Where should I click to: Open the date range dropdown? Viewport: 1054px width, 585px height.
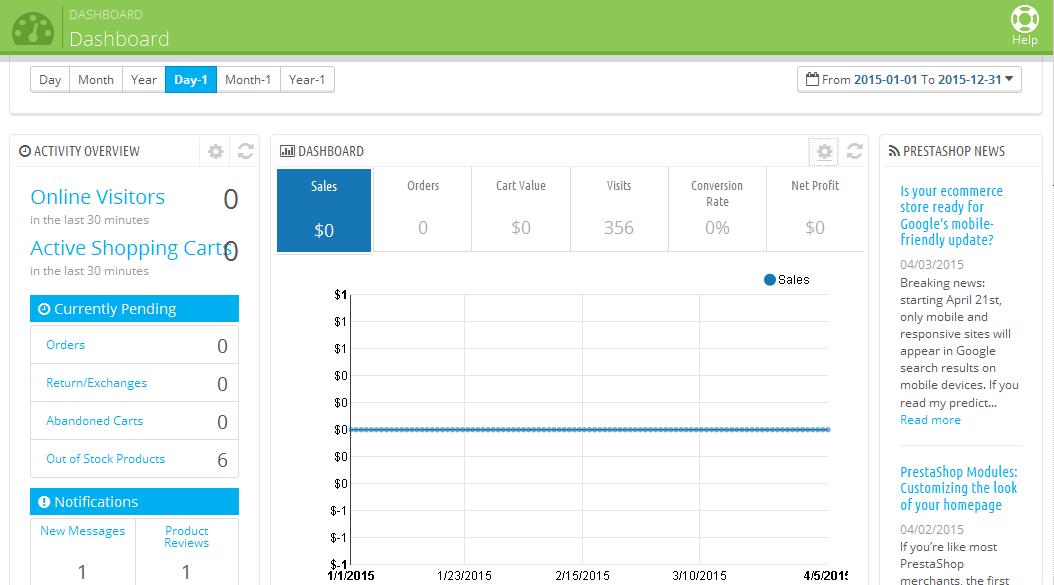[909, 79]
